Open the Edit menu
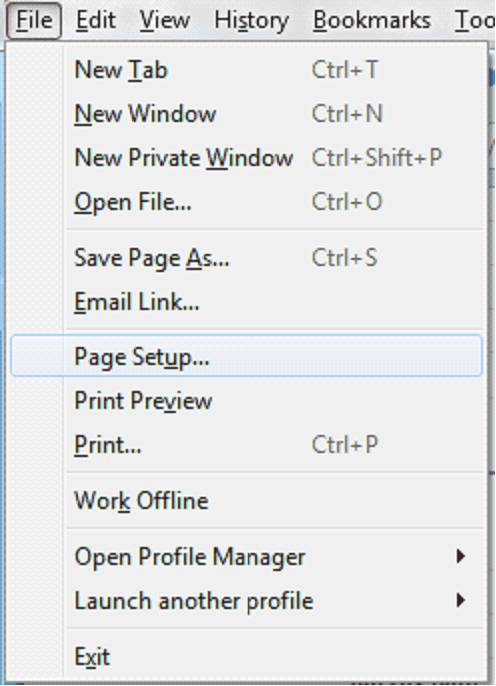496x686 pixels. pyautogui.click(x=96, y=21)
